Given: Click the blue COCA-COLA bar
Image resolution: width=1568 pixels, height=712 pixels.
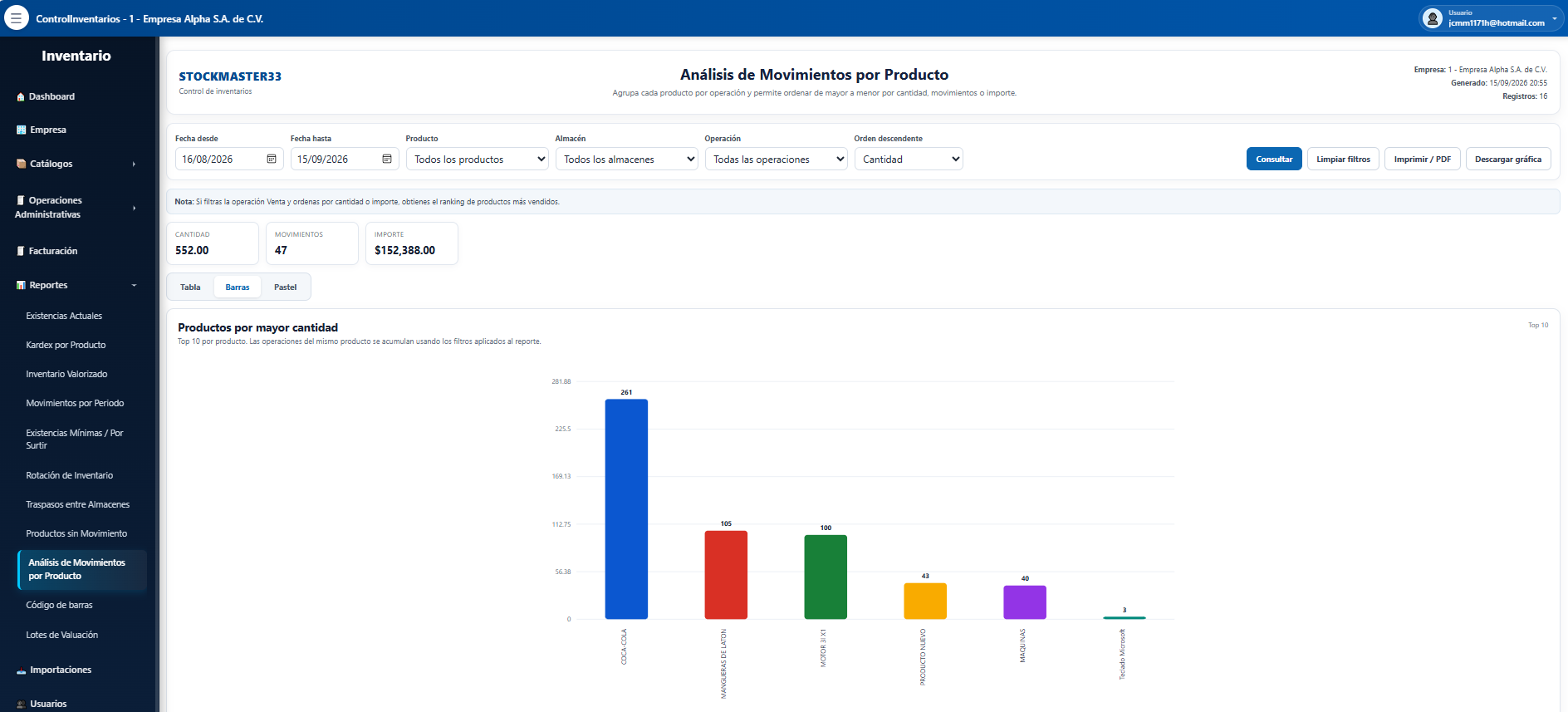Looking at the screenshot, I should tap(626, 509).
